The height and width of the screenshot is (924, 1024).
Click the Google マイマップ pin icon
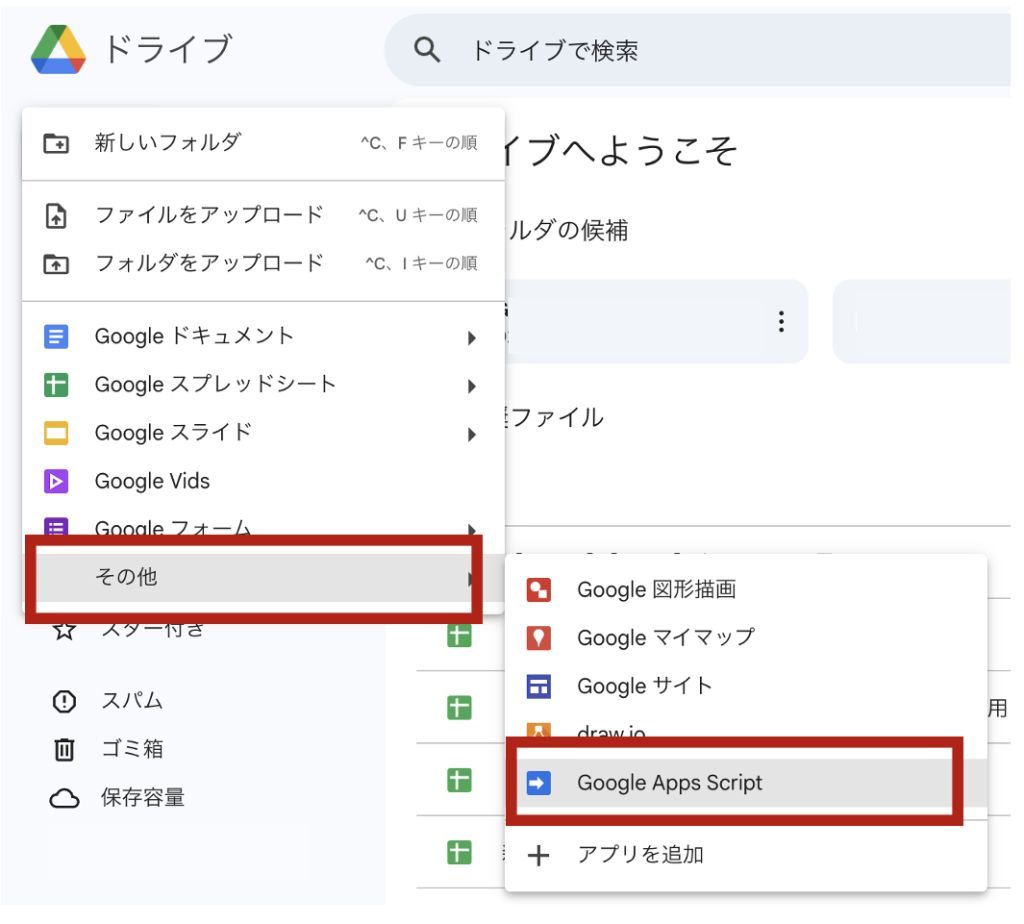click(x=539, y=638)
